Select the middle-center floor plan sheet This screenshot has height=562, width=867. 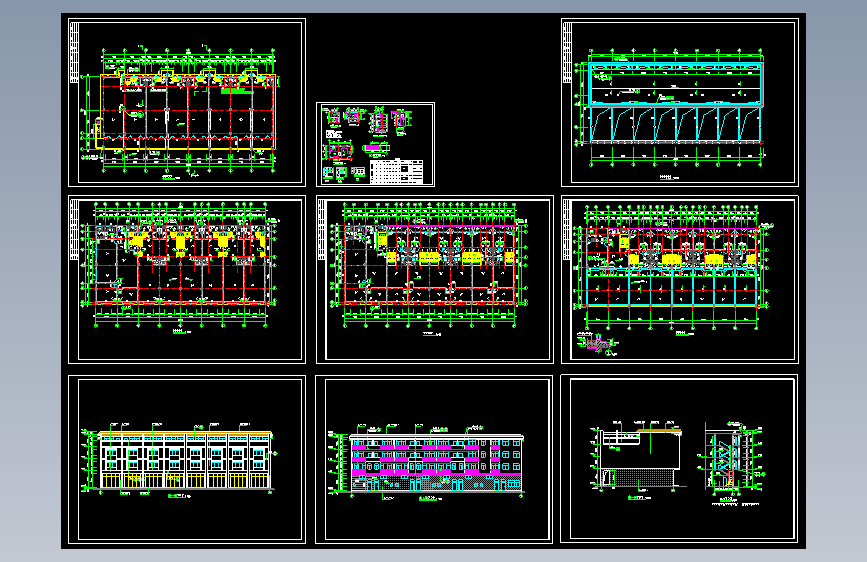[435, 279]
